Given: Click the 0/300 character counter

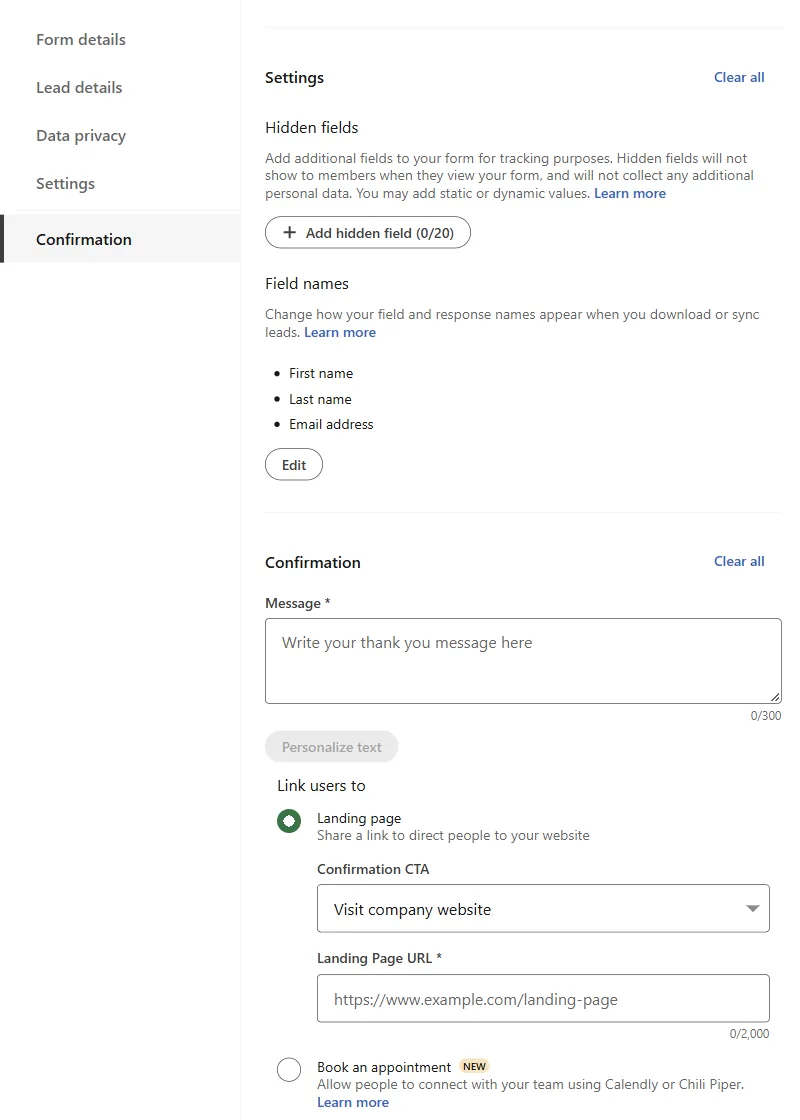Looking at the screenshot, I should pos(766,715).
